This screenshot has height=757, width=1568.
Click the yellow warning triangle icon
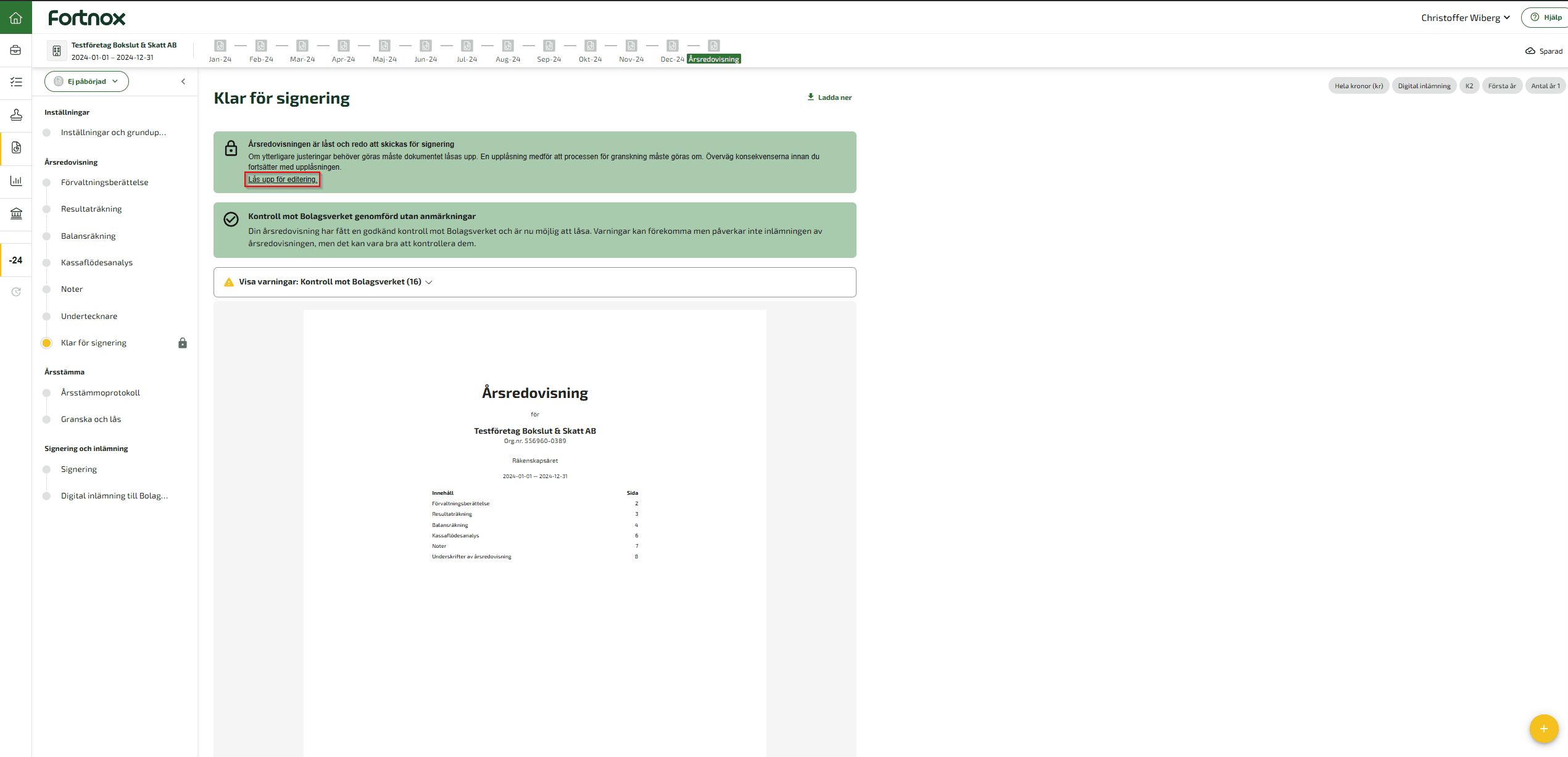[229, 282]
